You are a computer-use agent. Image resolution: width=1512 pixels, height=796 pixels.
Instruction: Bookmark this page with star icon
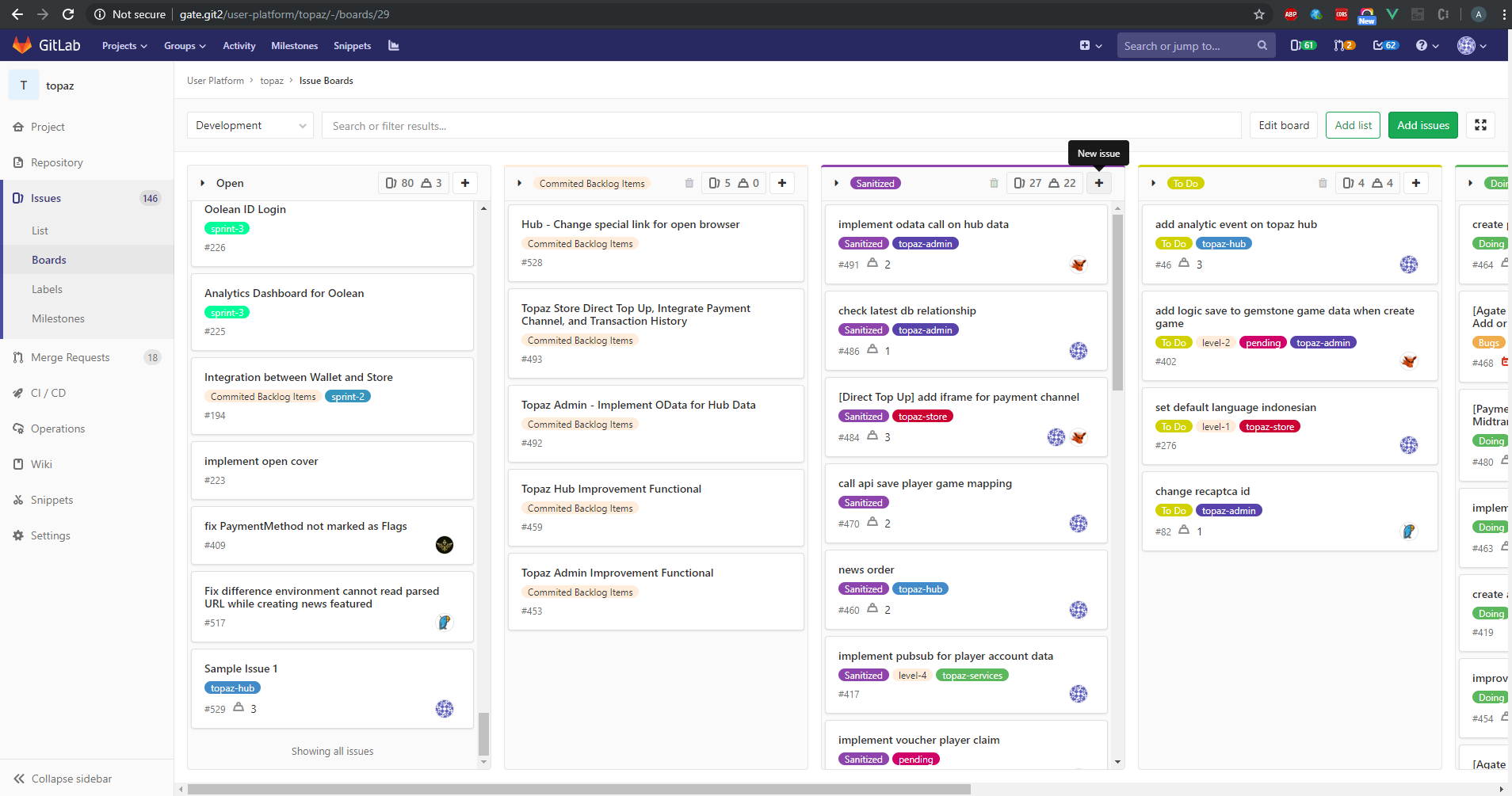point(1258,14)
